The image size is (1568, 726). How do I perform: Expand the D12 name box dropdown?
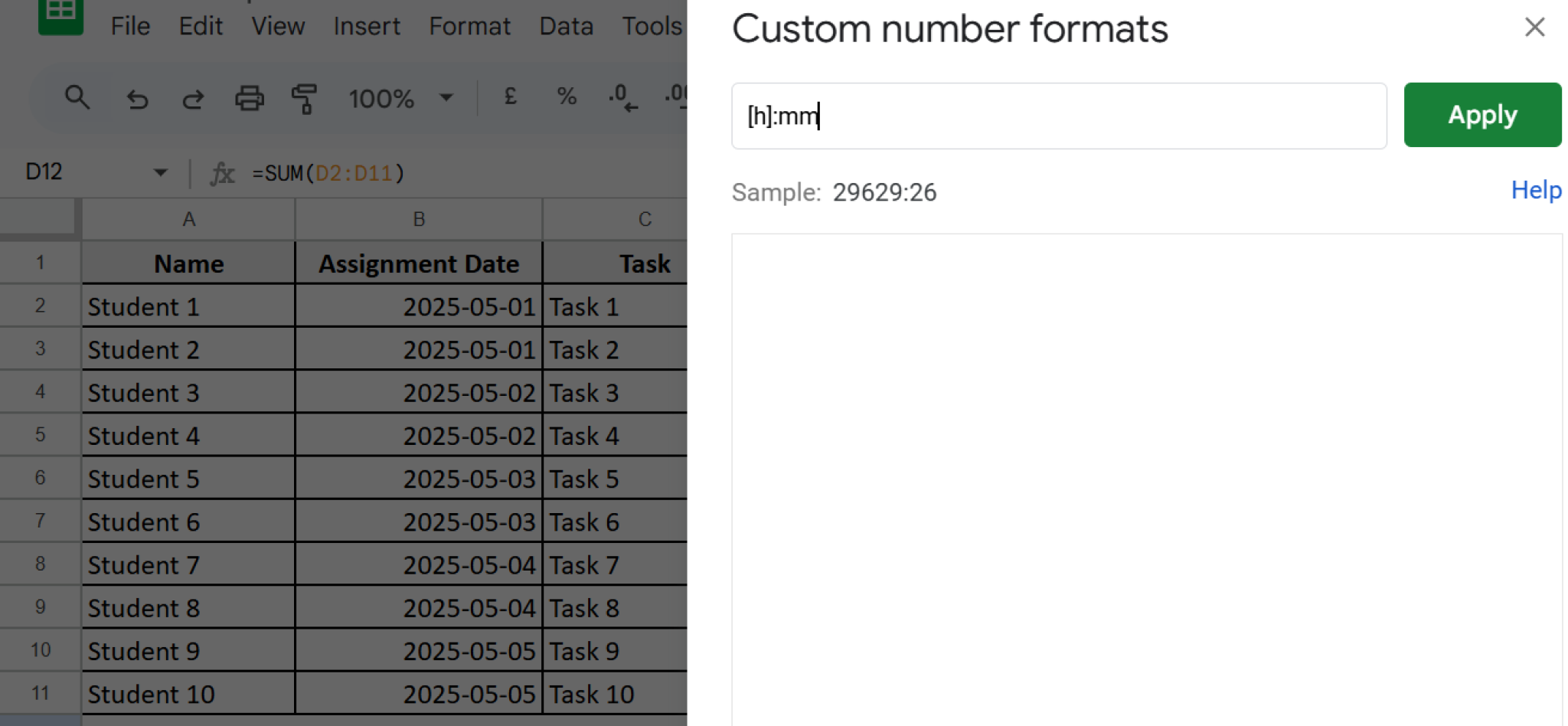coord(160,172)
